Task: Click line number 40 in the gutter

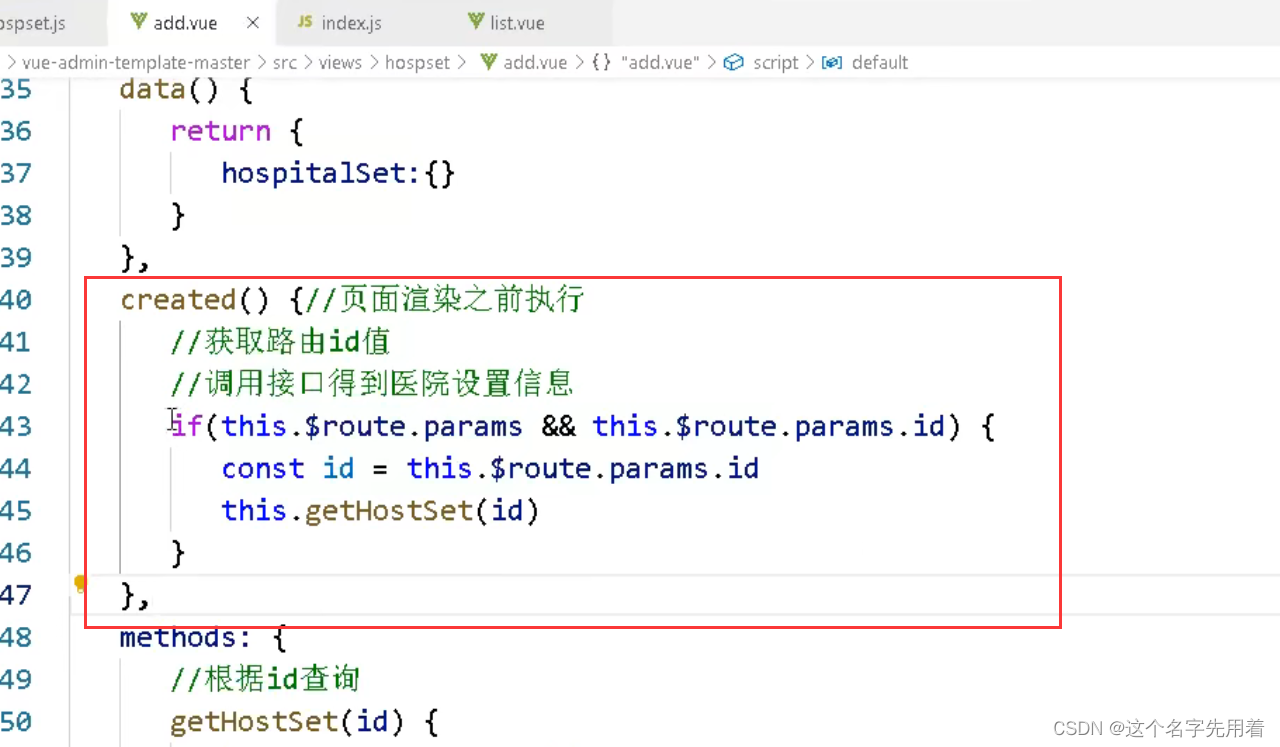Action: (x=16, y=299)
